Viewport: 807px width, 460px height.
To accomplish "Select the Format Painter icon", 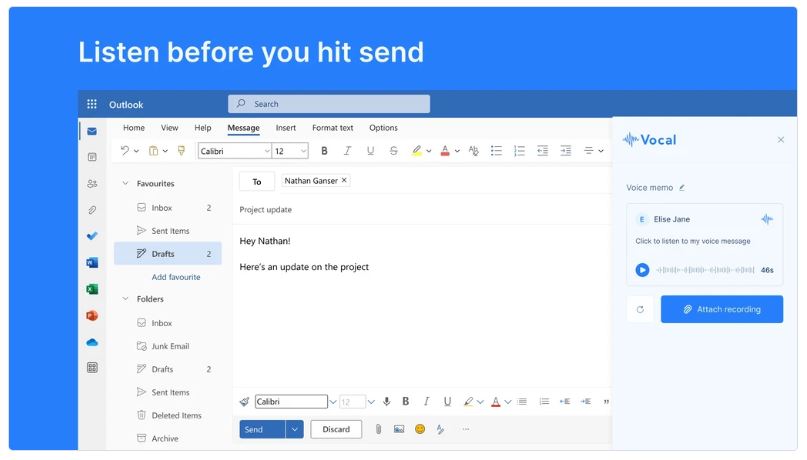I will [x=181, y=151].
